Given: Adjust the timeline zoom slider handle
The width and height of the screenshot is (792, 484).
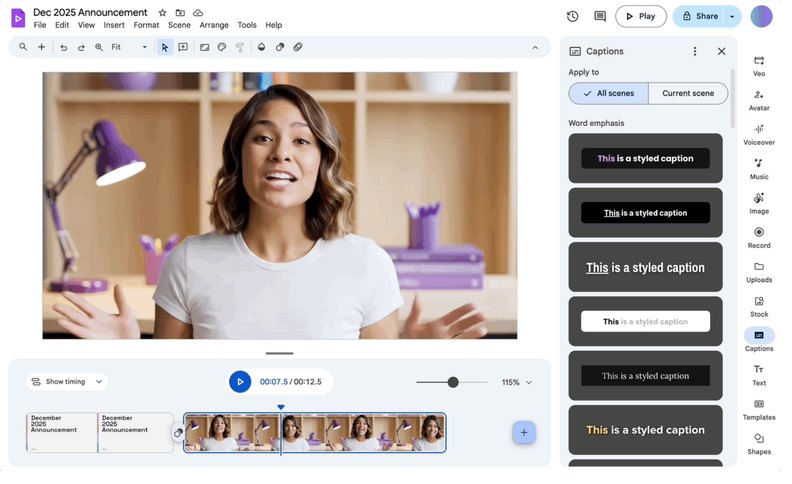Looking at the screenshot, I should (x=453, y=382).
